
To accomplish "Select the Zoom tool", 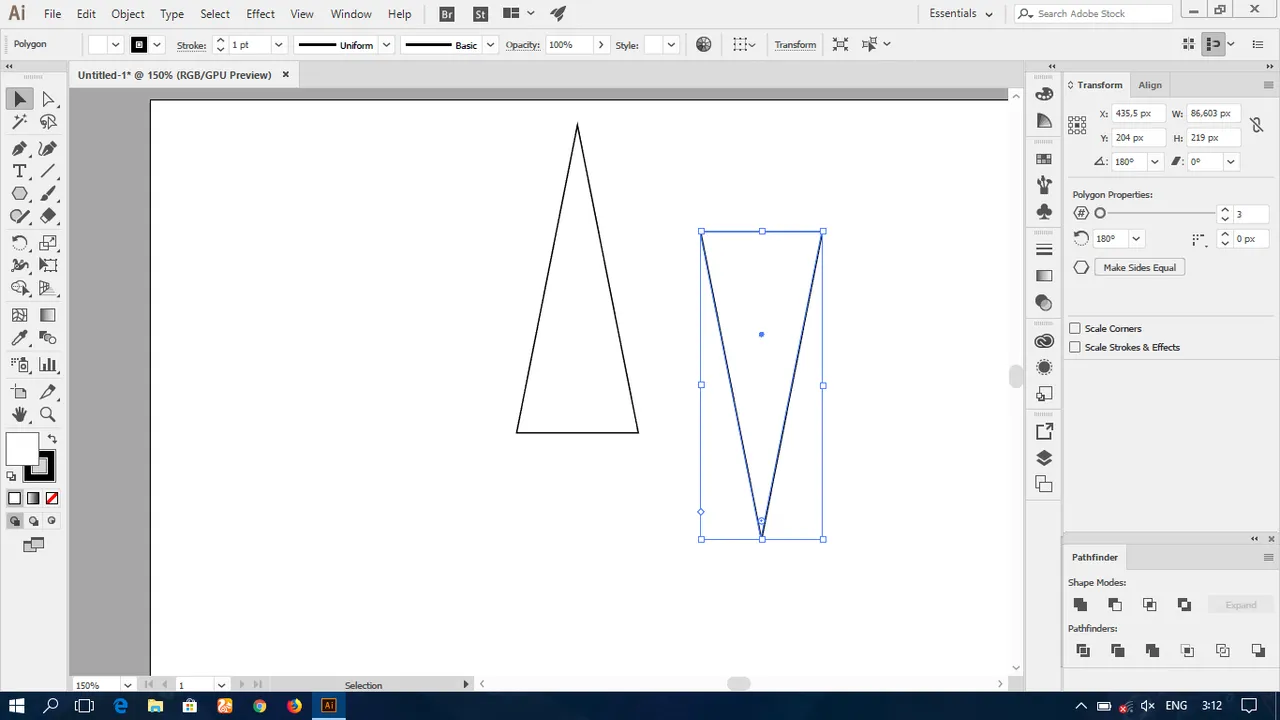I will pos(48,414).
